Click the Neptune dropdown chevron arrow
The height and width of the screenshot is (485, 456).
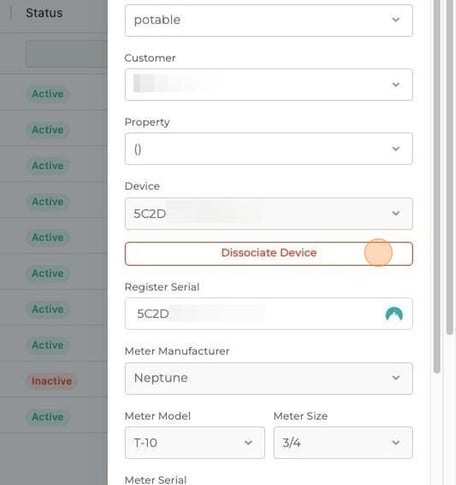point(396,378)
